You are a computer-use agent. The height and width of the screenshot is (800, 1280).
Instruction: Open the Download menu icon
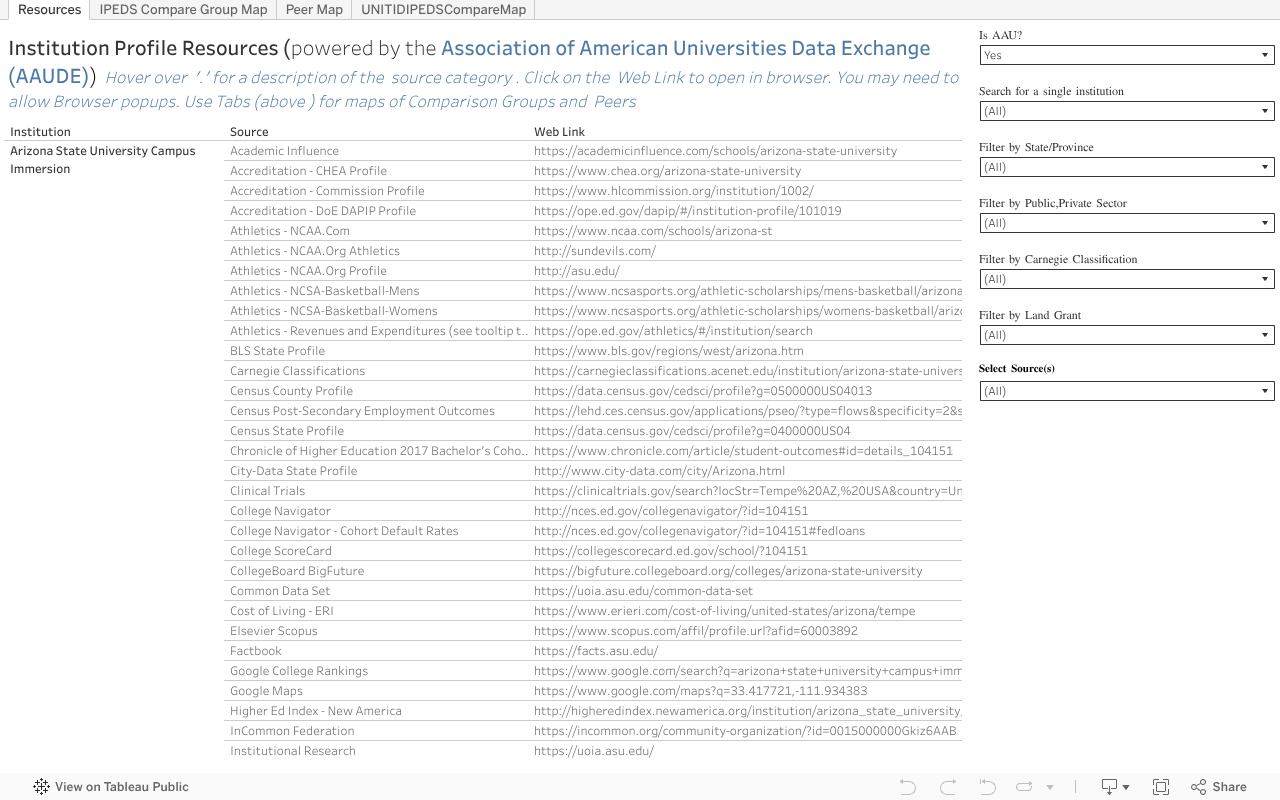pyautogui.click(x=1114, y=787)
